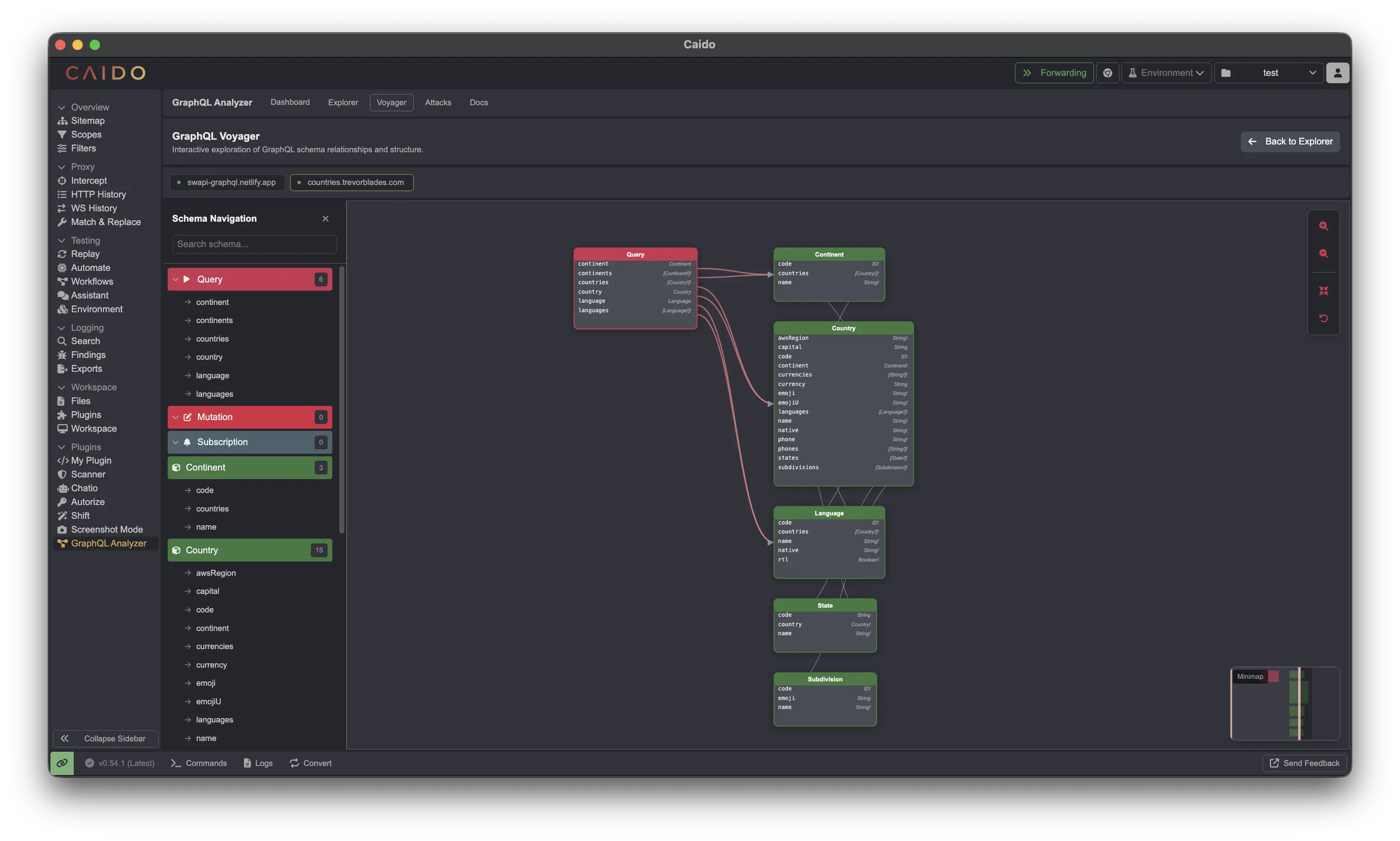Open the Assistant from sidebar
This screenshot has width=1400, height=841.
pos(90,295)
